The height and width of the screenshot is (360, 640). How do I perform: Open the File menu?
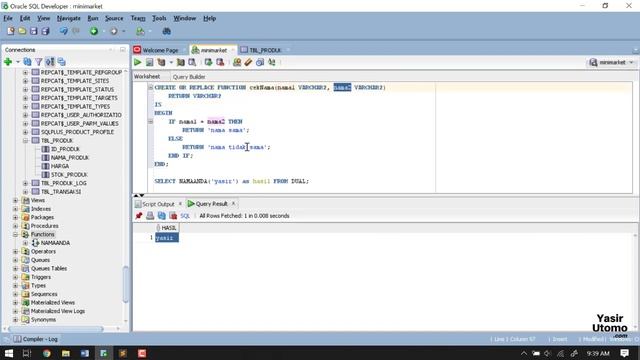[8, 18]
